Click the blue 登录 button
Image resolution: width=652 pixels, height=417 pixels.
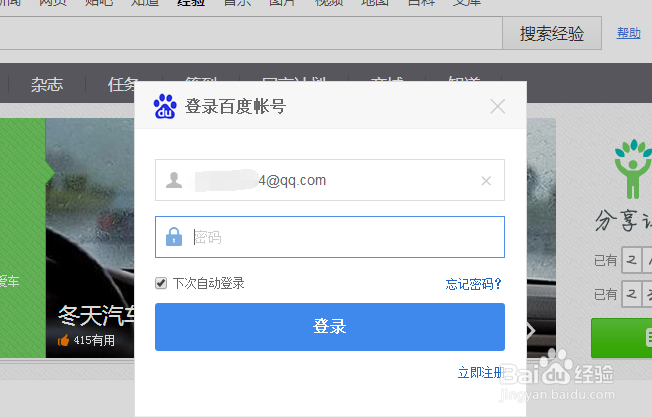coord(330,327)
